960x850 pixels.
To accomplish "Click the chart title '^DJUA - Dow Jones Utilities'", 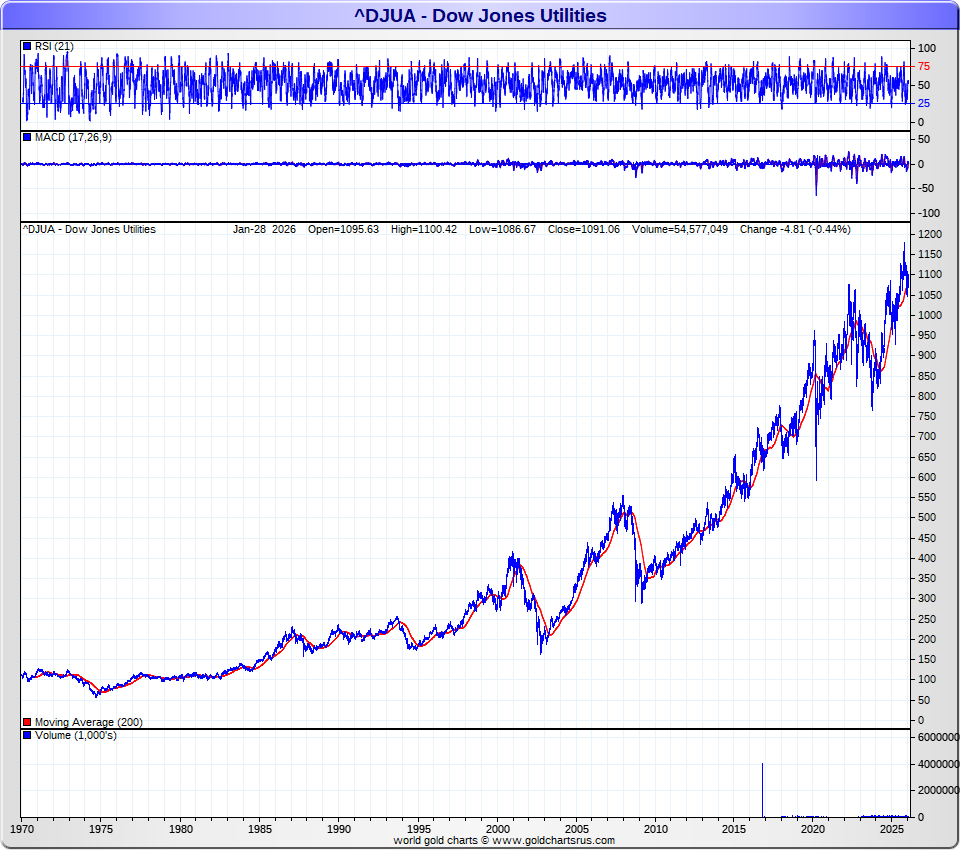I will 480,15.
